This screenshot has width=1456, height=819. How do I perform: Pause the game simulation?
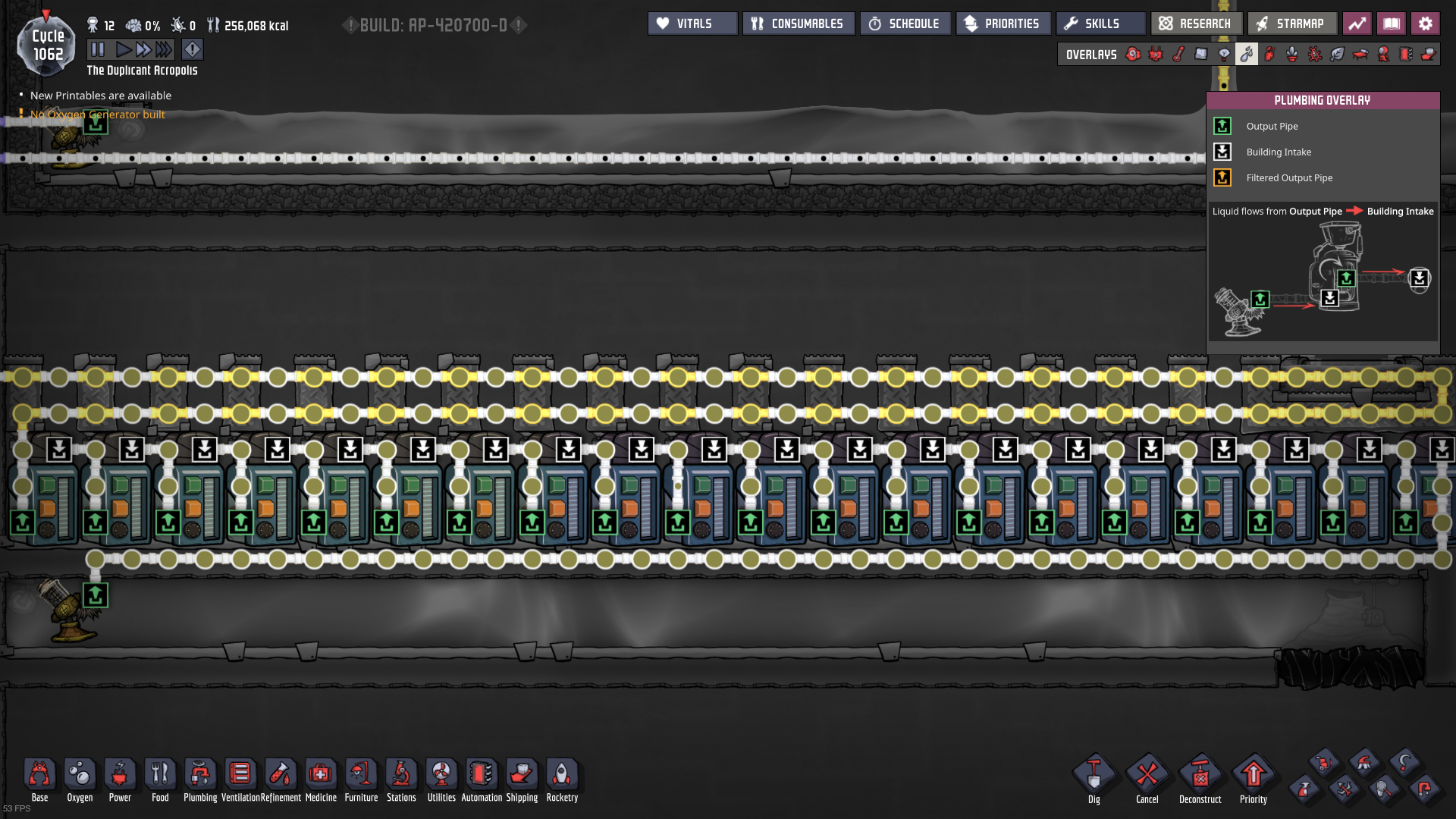98,49
